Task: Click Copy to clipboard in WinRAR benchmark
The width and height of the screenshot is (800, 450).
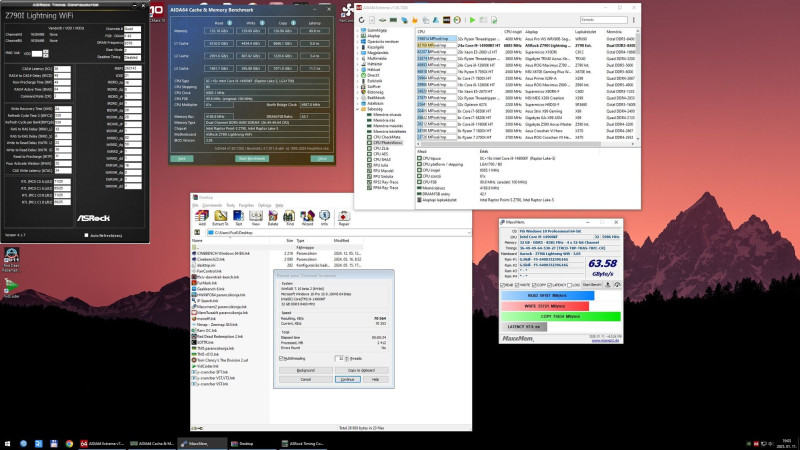Action: pyautogui.click(x=361, y=370)
